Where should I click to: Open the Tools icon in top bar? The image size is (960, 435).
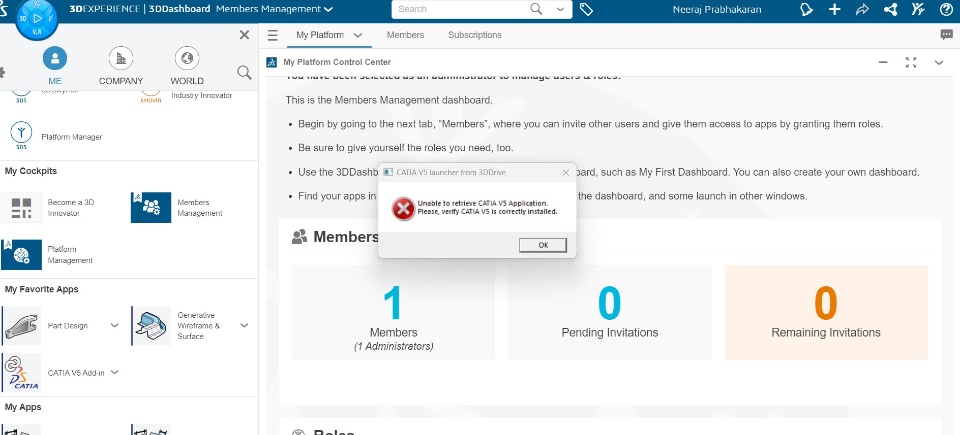pos(918,9)
